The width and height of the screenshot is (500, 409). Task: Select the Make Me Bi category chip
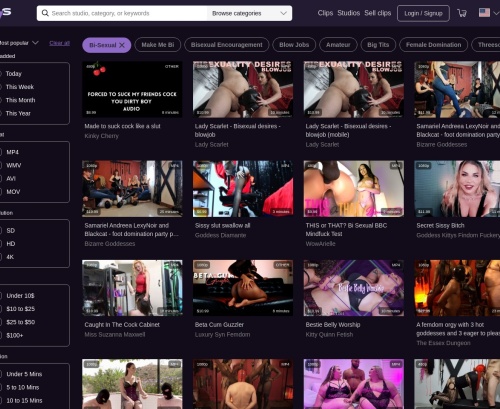point(158,45)
